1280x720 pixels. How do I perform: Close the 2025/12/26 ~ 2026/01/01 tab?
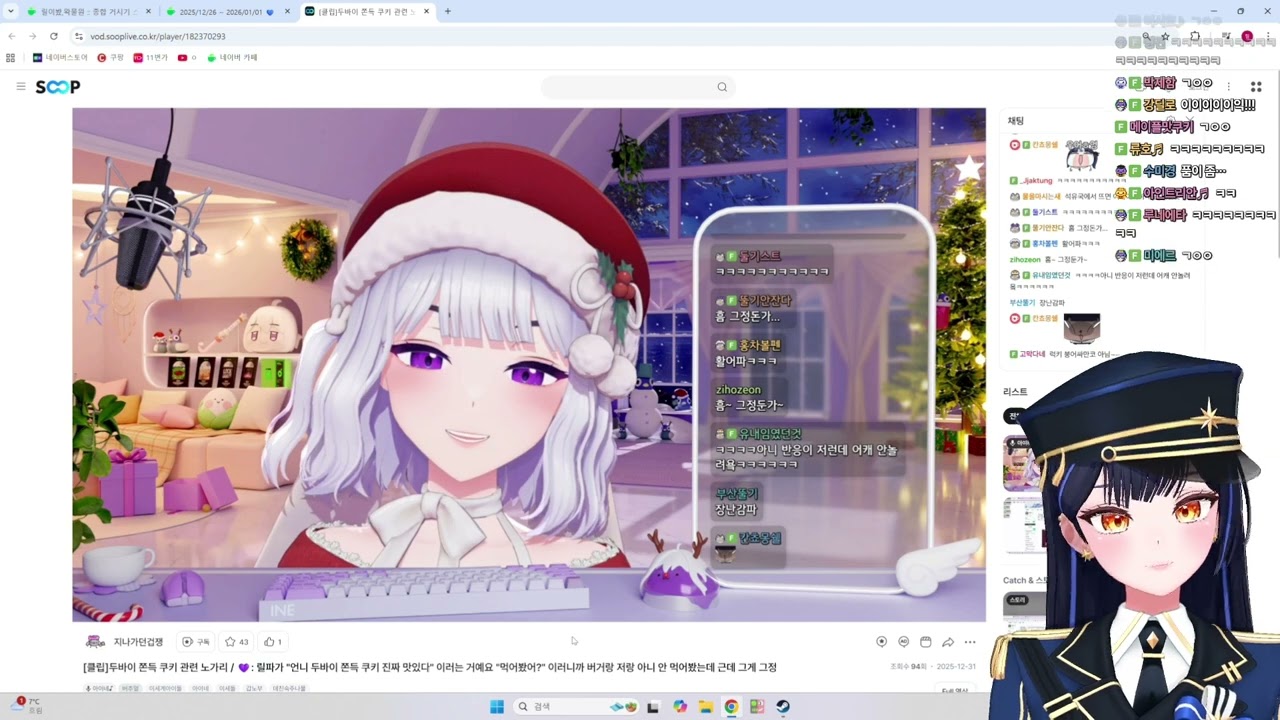[287, 12]
